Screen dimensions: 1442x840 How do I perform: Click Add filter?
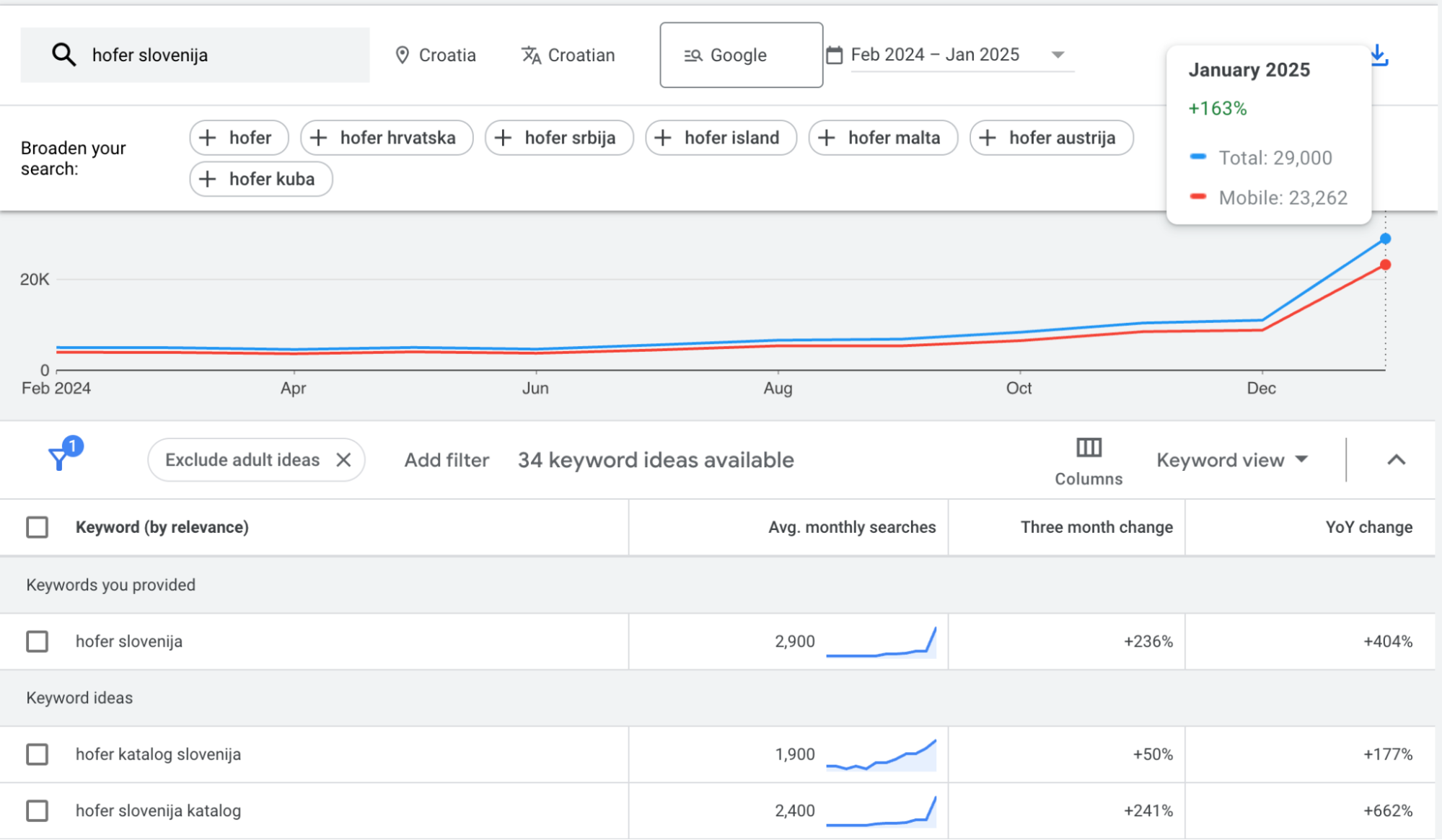447,460
